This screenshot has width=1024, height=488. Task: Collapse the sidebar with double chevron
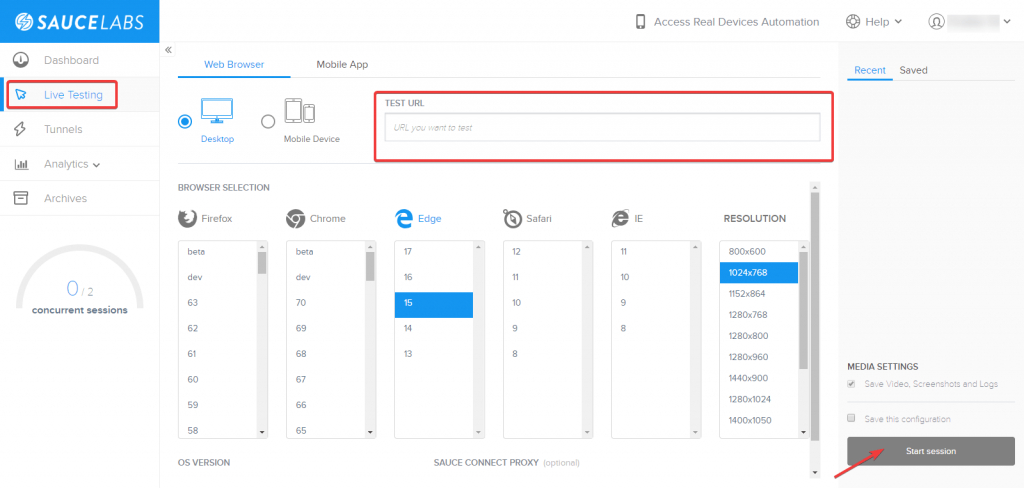click(168, 49)
